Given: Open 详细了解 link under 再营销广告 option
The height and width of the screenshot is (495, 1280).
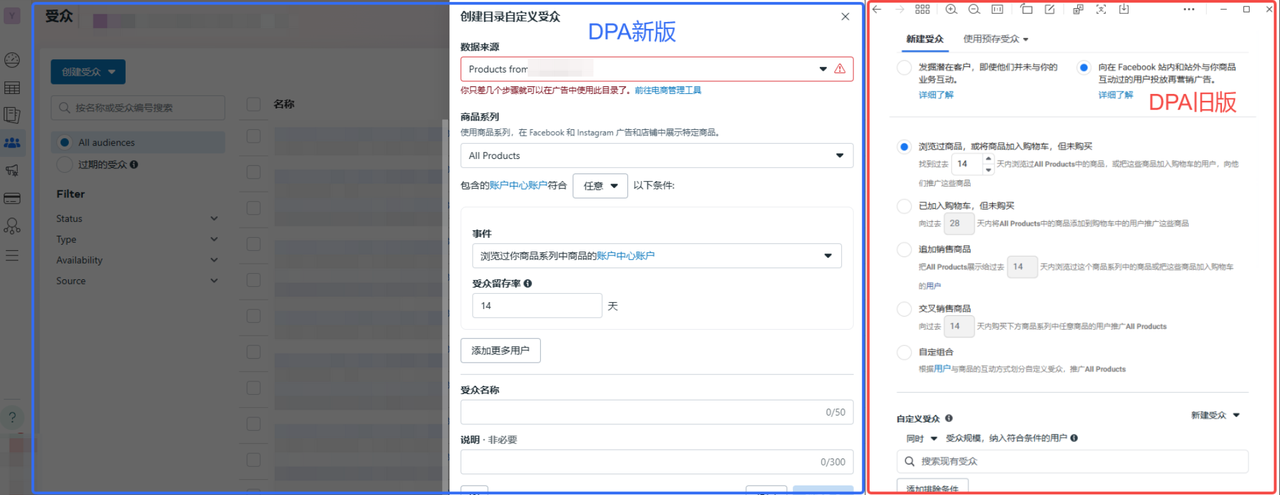Looking at the screenshot, I should pyautogui.click(x=1115, y=95).
